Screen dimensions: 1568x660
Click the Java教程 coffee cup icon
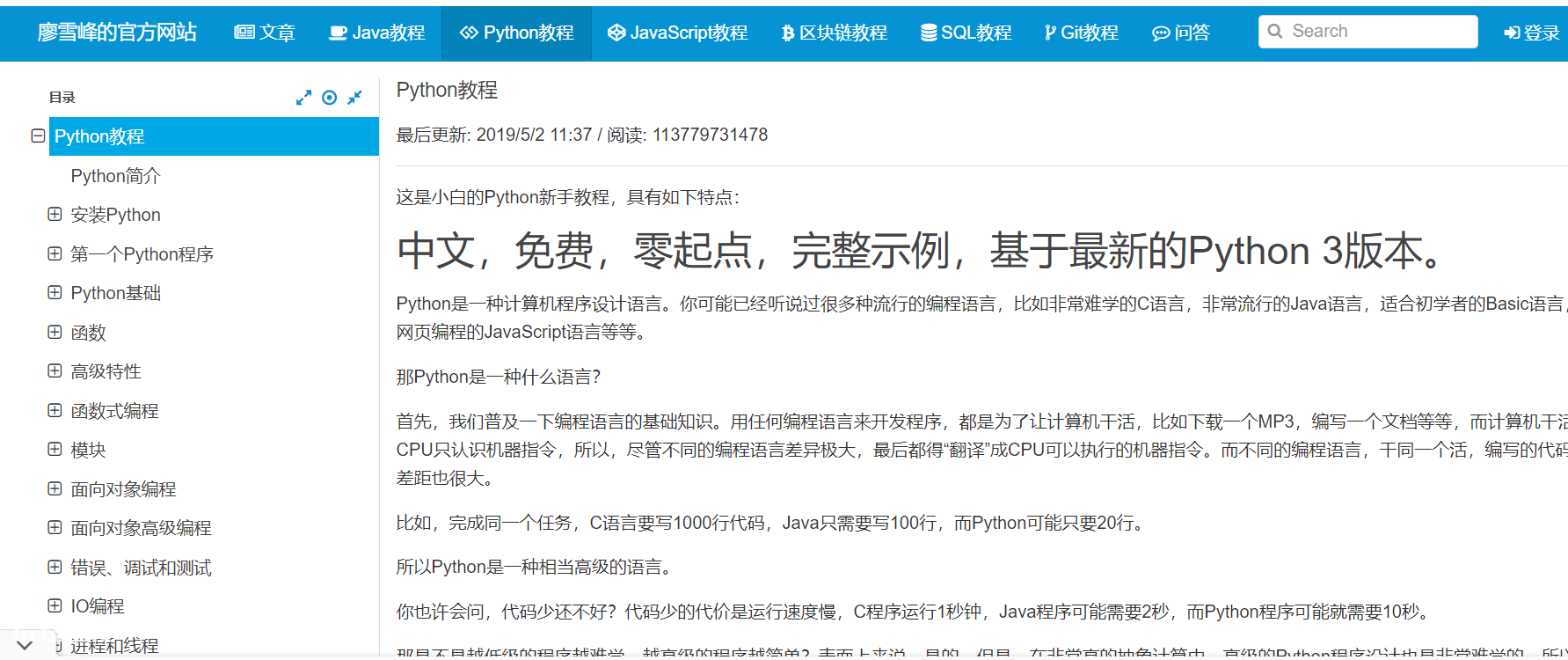(x=338, y=33)
